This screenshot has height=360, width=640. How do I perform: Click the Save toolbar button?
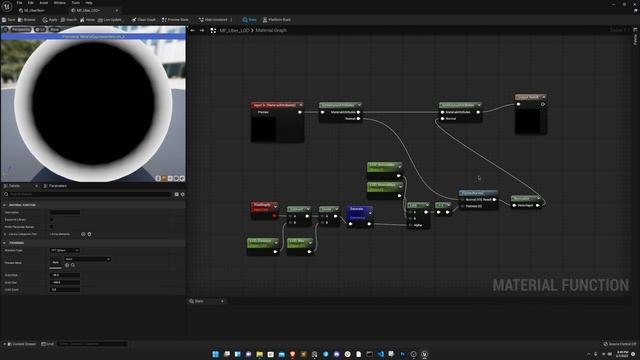click(x=9, y=20)
